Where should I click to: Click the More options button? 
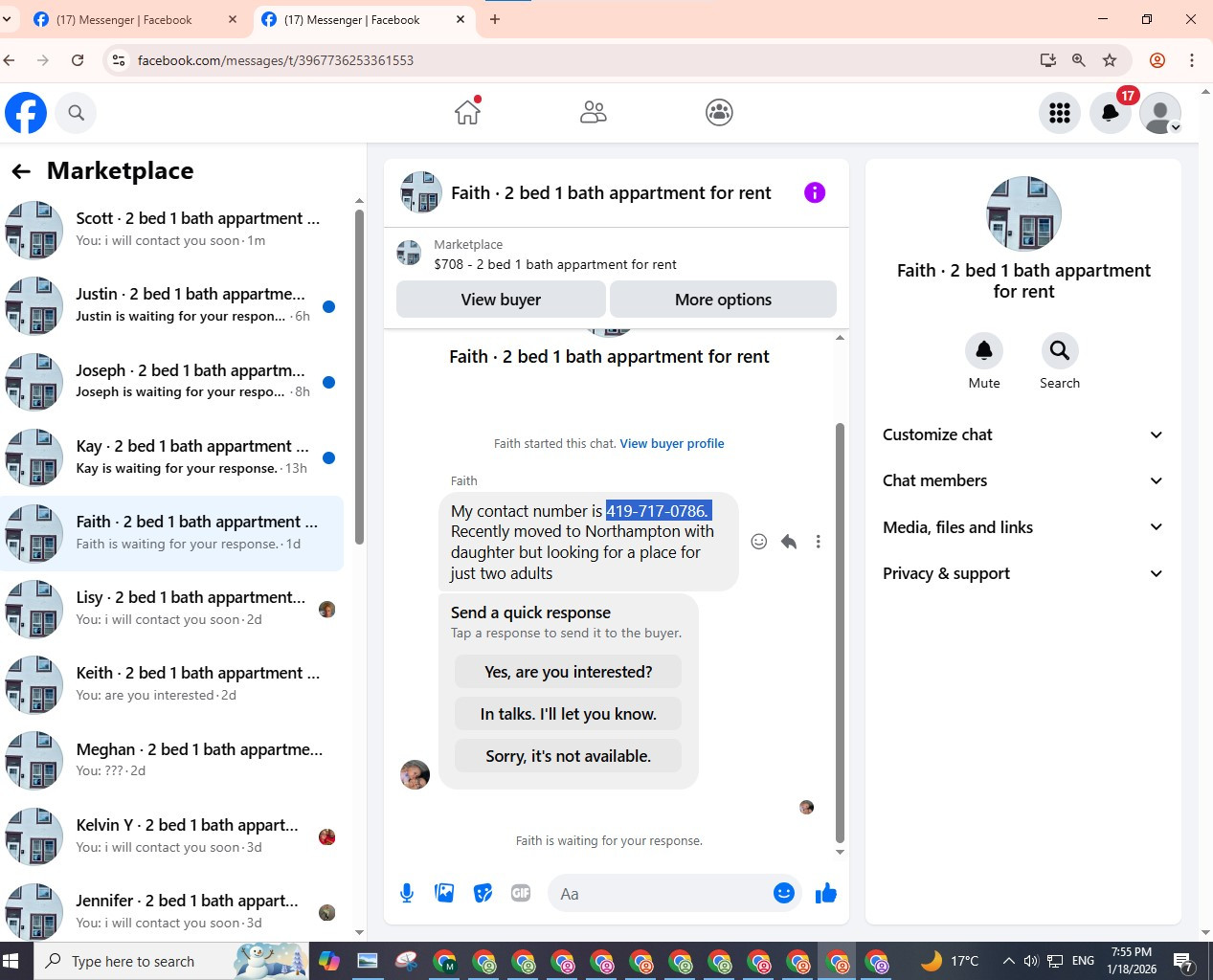[x=723, y=300]
